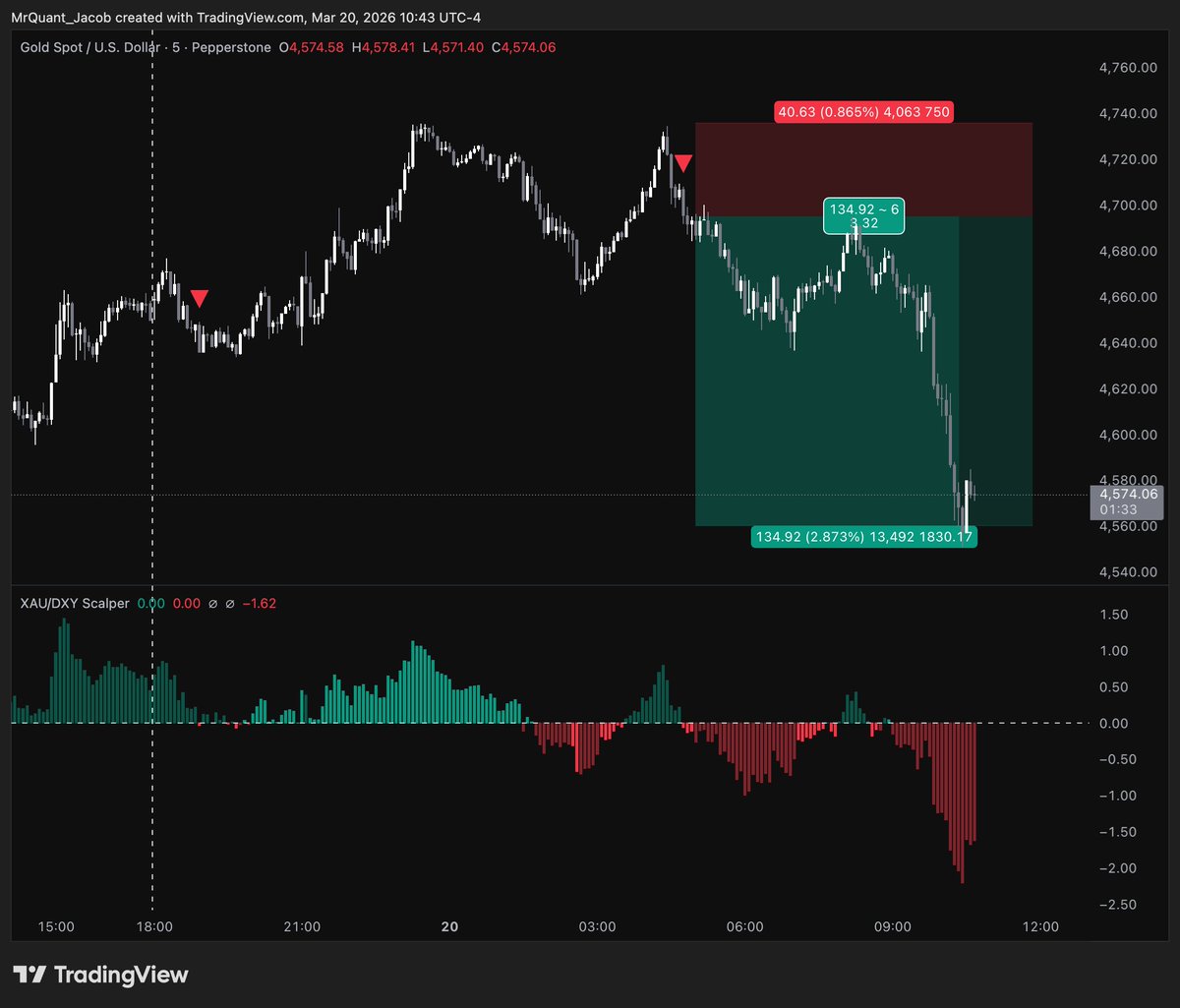Click the 4,620.00 price axis label
The height and width of the screenshot is (1008, 1180).
tap(1126, 388)
